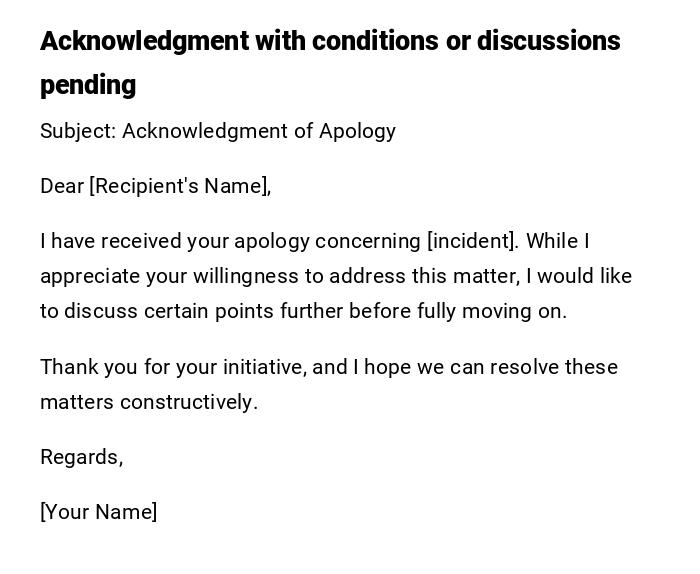Select the word "Apology" in the subject line

(x=357, y=131)
